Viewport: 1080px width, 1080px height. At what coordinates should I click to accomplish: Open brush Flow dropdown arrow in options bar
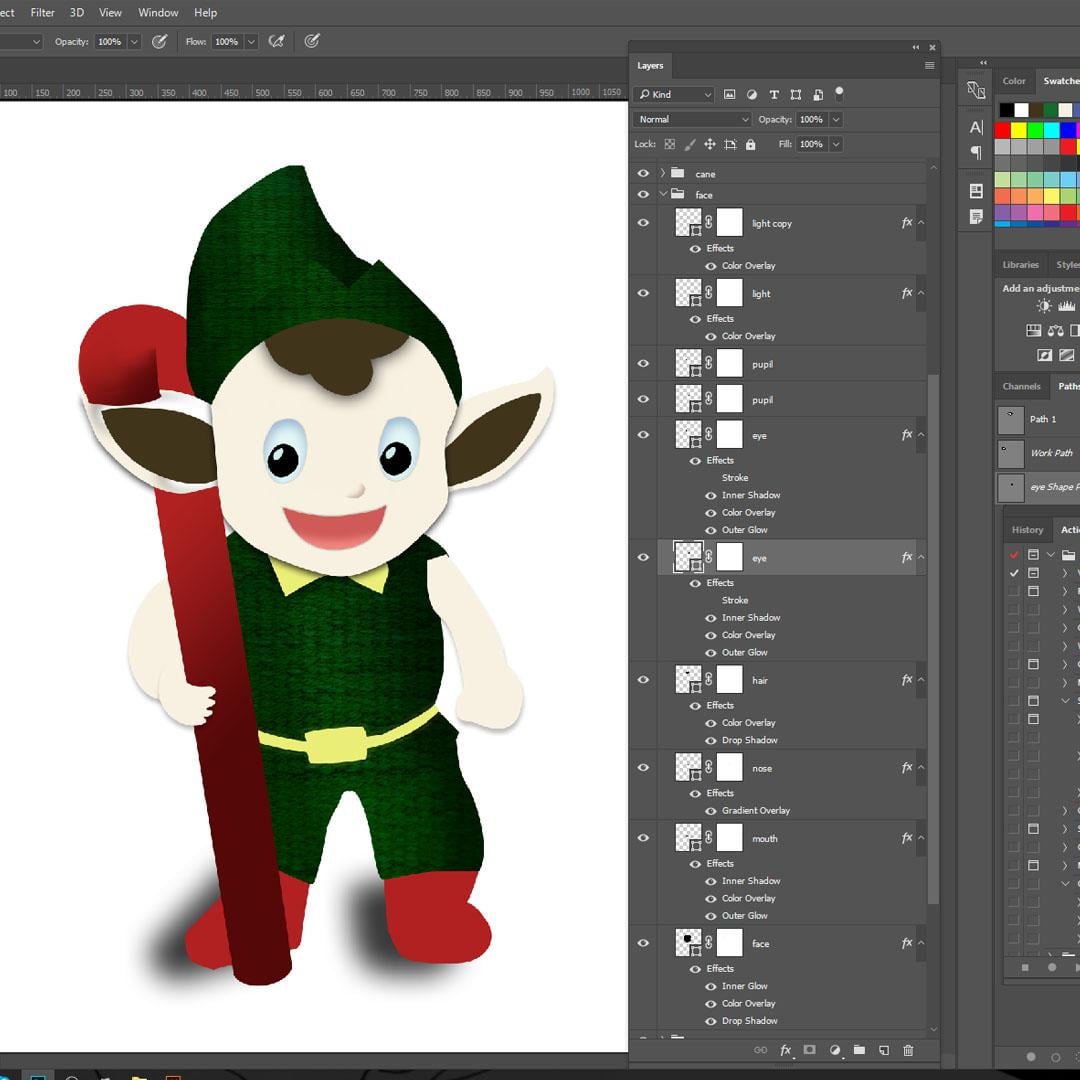point(251,41)
